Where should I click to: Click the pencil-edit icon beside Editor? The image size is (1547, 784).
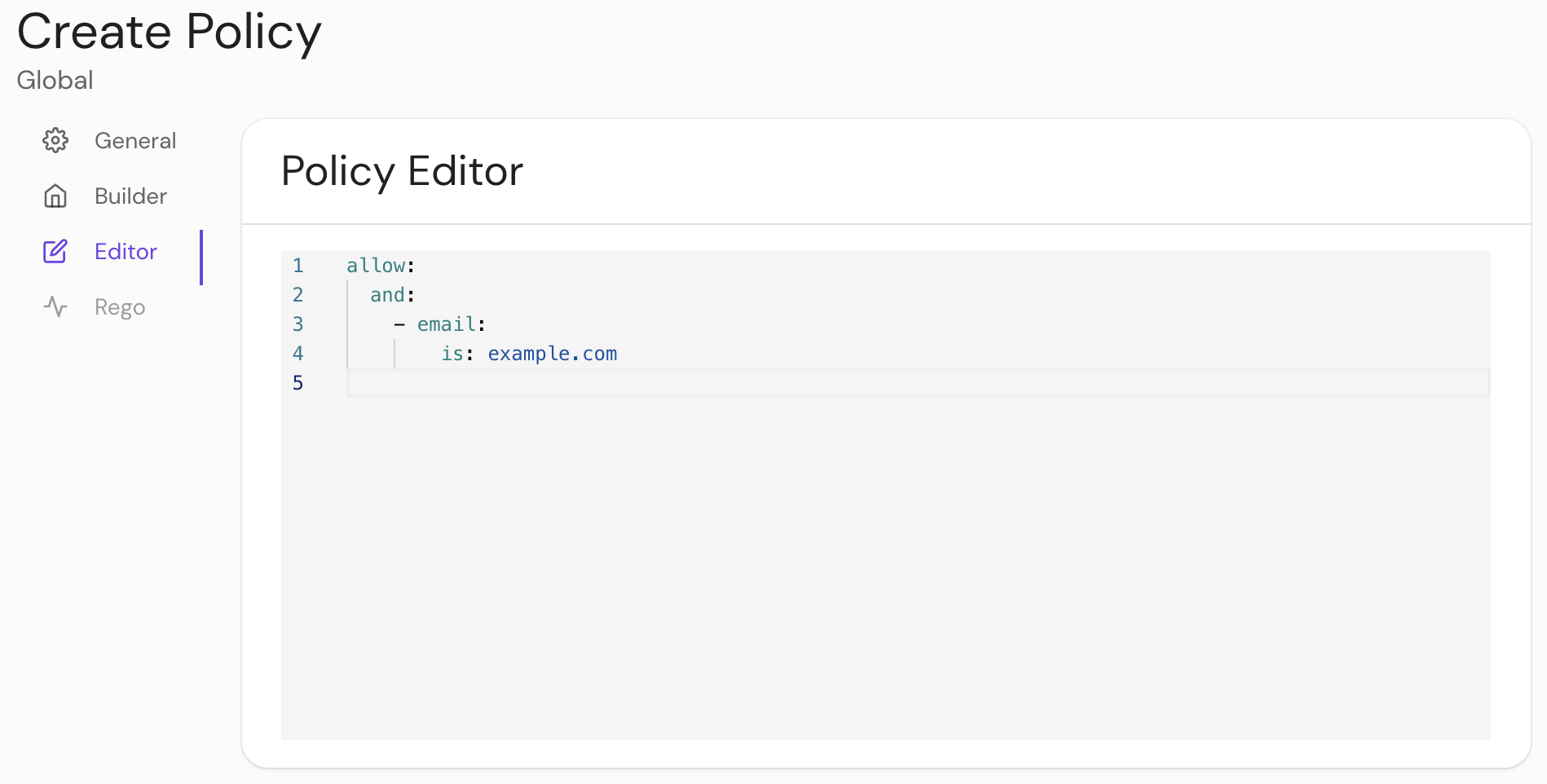click(x=55, y=251)
